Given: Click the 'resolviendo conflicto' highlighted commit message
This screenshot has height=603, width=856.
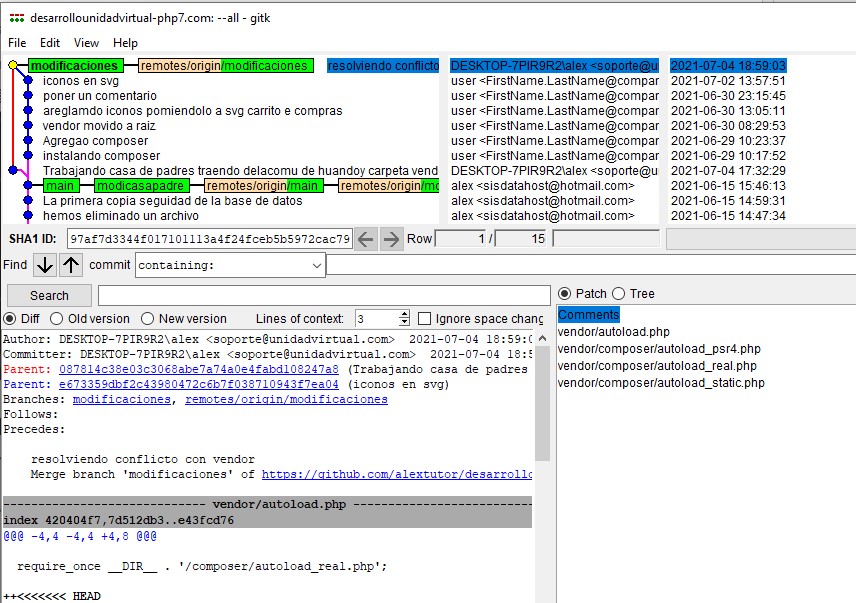Looking at the screenshot, I should pos(383,65).
